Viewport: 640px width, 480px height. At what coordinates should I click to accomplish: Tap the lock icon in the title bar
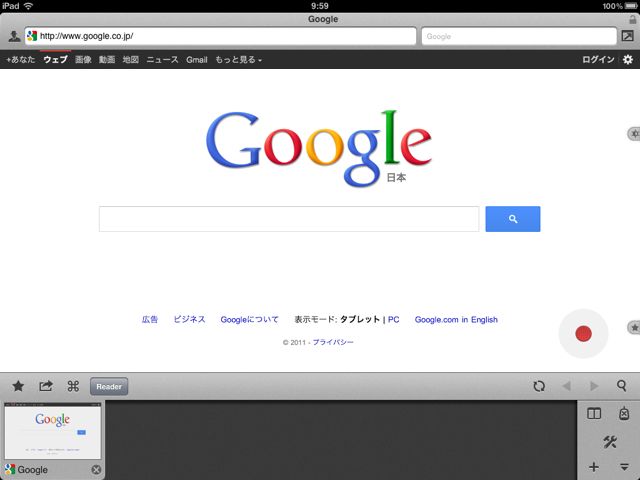pyautogui.click(x=633, y=19)
